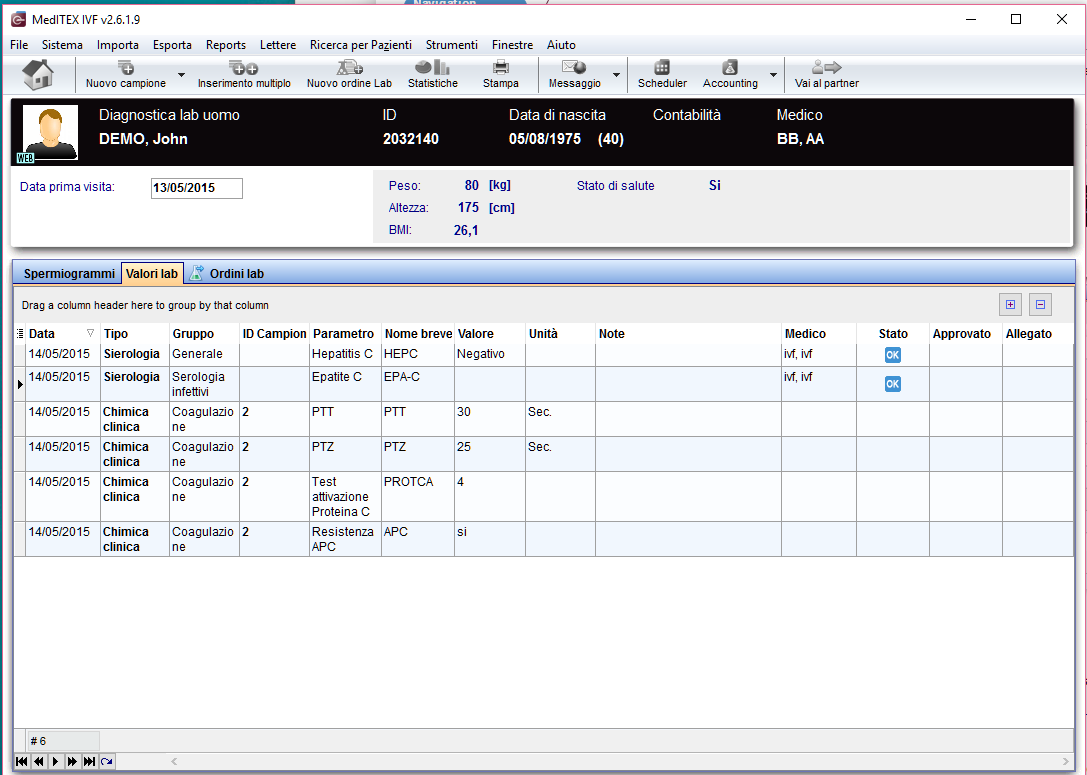The height and width of the screenshot is (775, 1087).
Task: Collapse all groups with minus button
Action: coord(1040,304)
